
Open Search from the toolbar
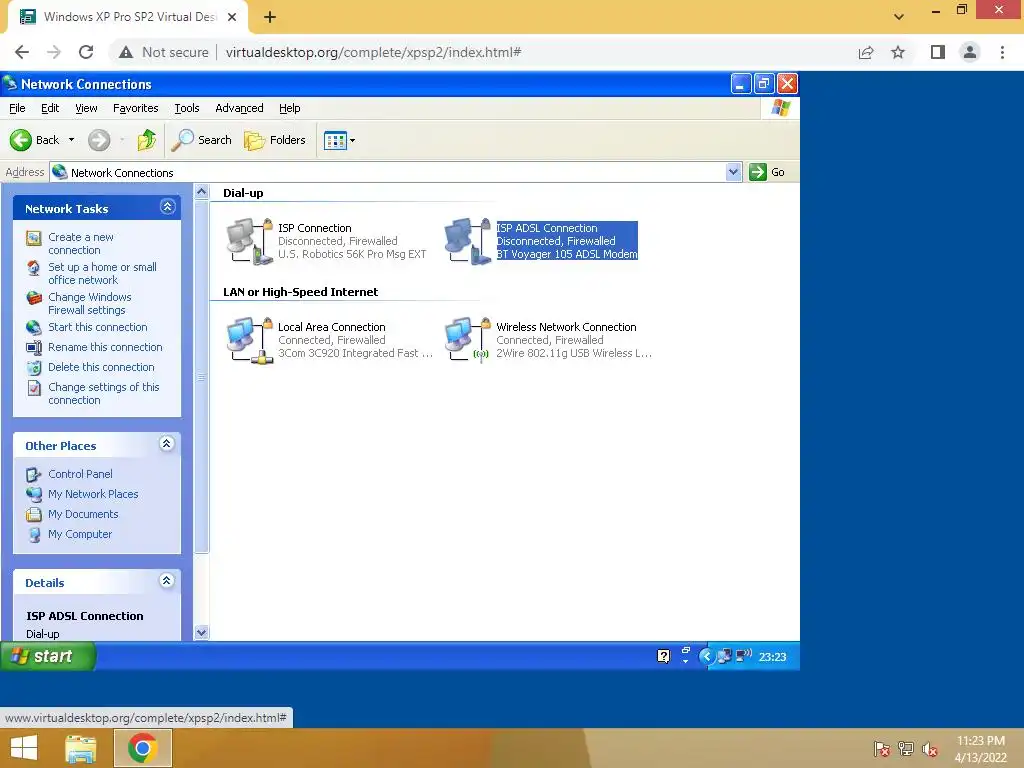202,140
